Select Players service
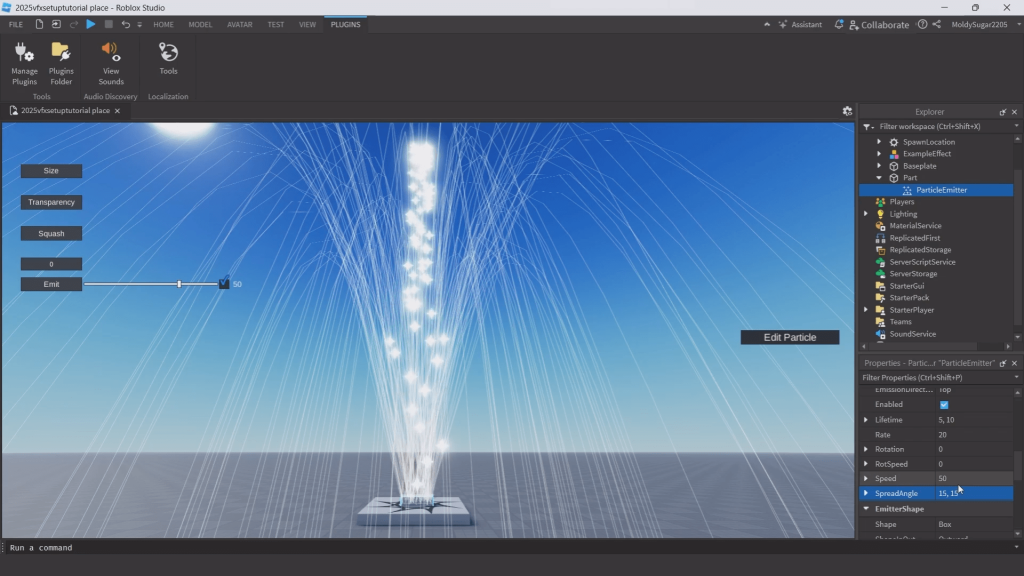This screenshot has height=576, width=1024. [x=901, y=202]
